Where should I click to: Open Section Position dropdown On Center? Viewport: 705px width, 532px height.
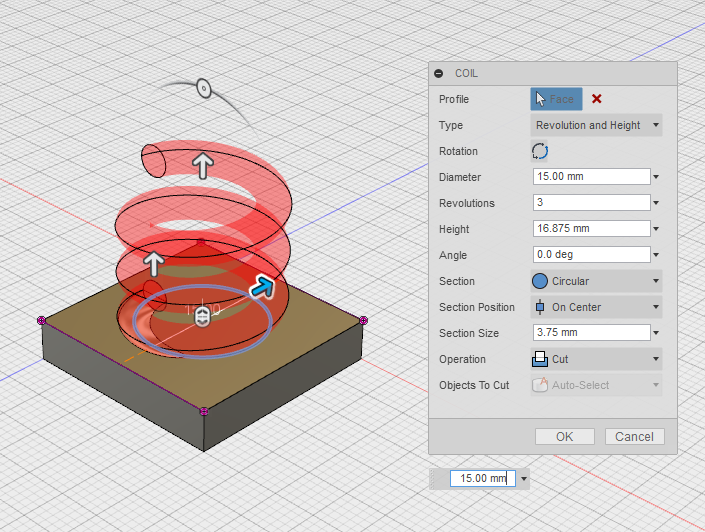pyautogui.click(x=596, y=307)
